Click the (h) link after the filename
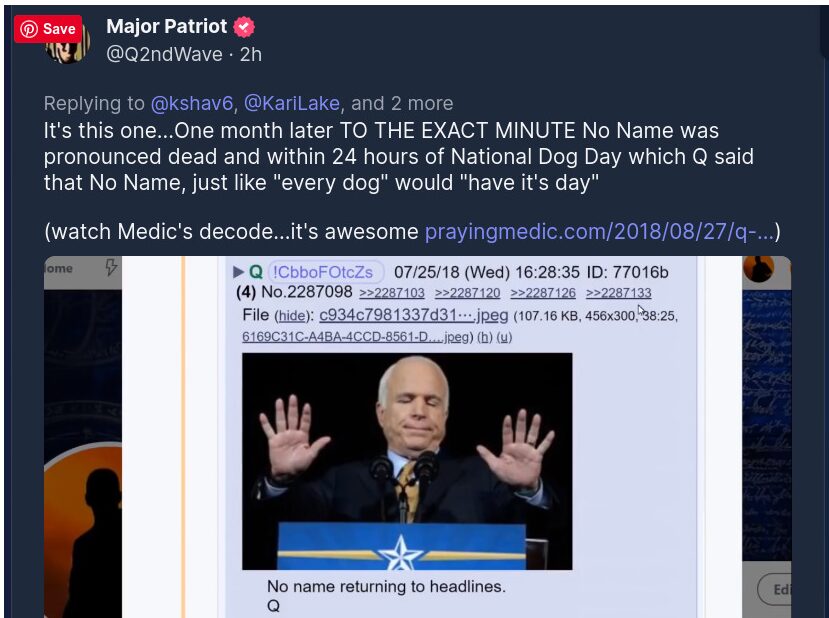Viewport: 829px width, 618px height. tap(484, 337)
